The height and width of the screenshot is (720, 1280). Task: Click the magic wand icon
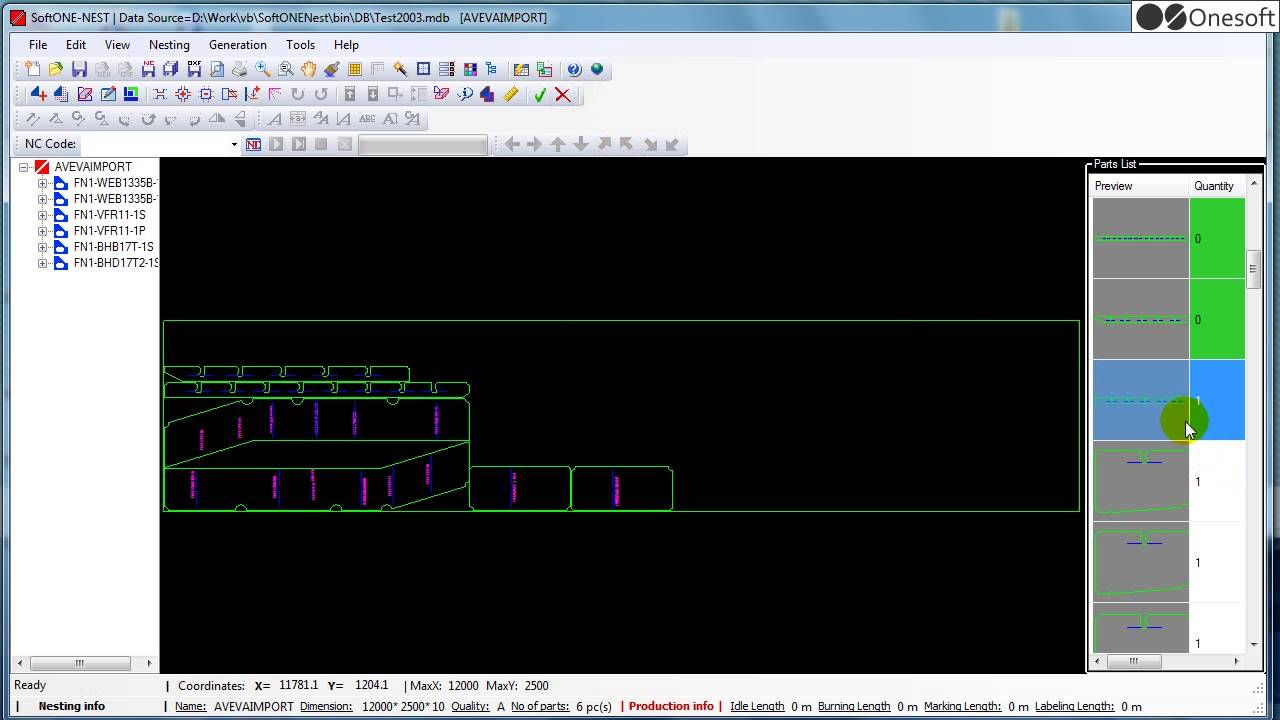pyautogui.click(x=400, y=69)
